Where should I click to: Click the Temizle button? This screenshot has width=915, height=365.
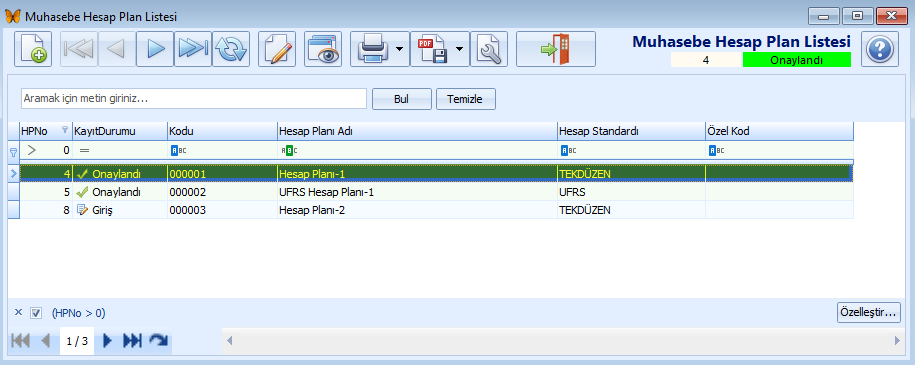pos(466,99)
